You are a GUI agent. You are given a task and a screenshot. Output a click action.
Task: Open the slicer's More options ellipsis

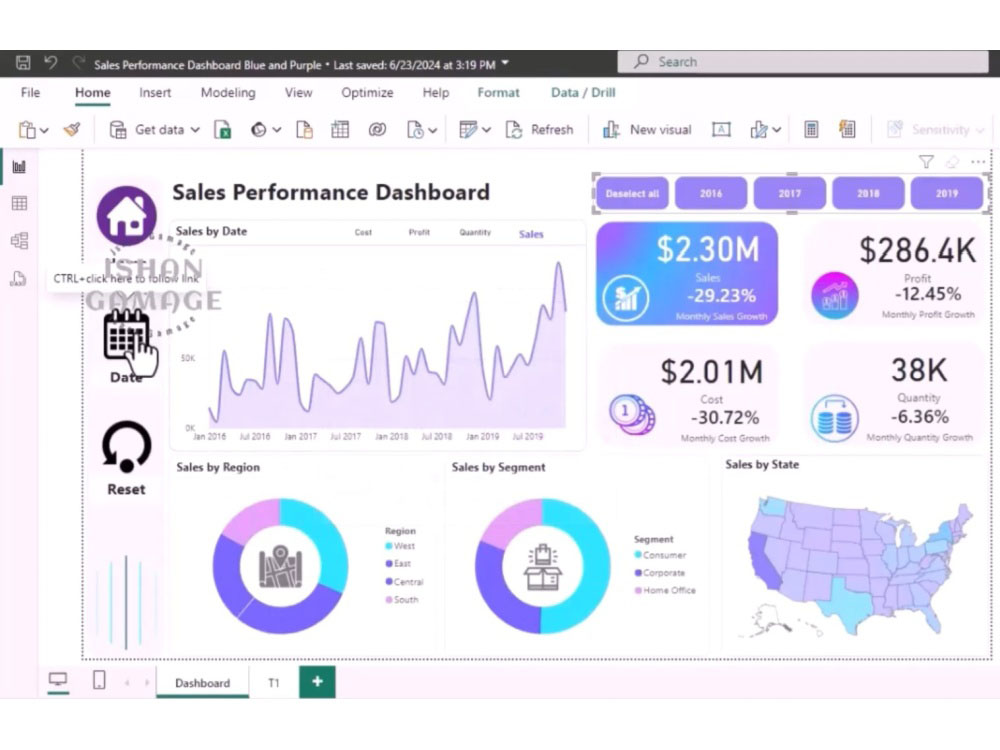pos(978,162)
